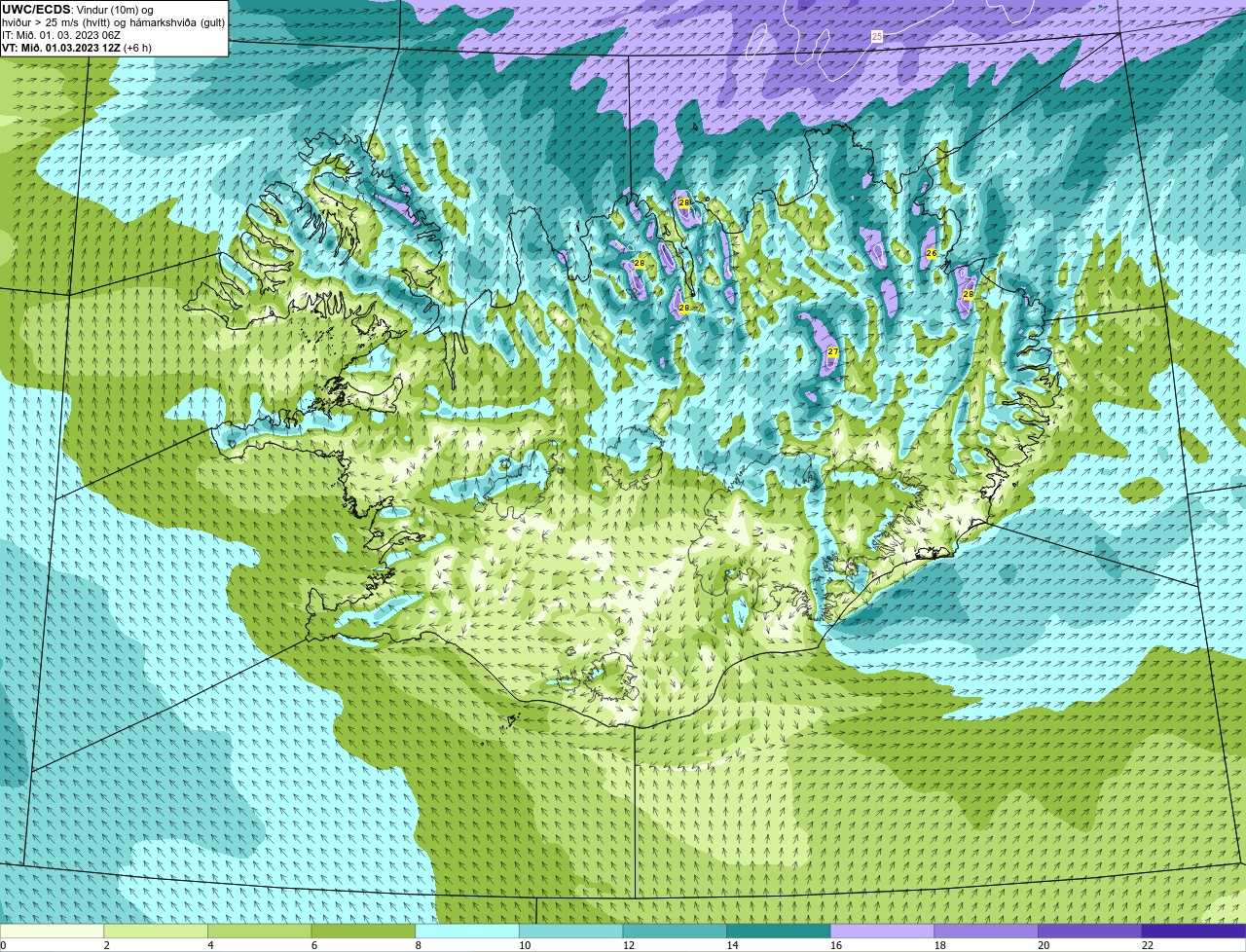1246x952 pixels.
Task: Click the '4' tick on the wind scale
Action: (210, 945)
